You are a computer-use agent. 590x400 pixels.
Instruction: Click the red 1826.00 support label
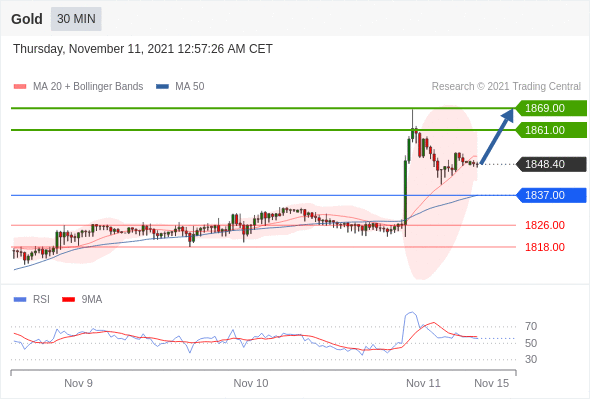click(x=545, y=225)
